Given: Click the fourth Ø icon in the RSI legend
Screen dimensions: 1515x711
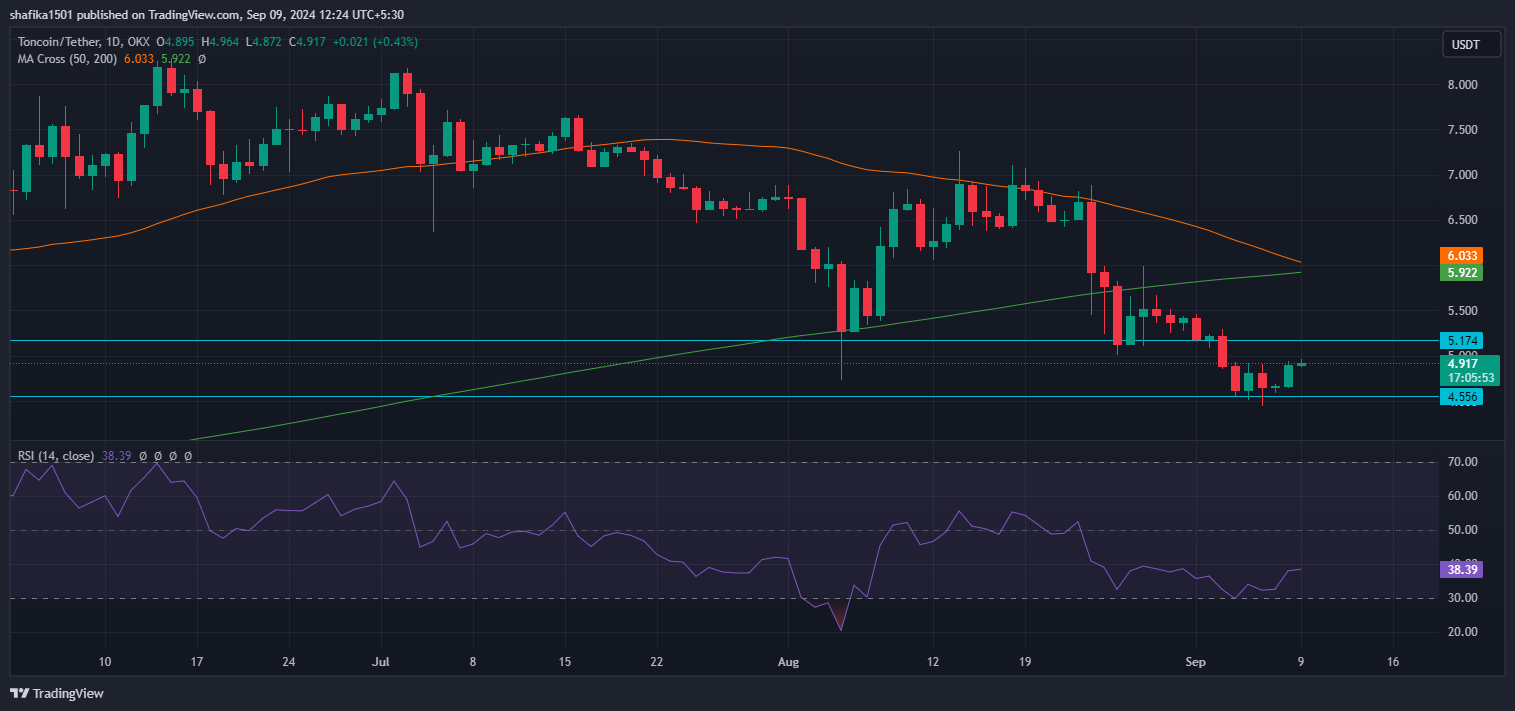Looking at the screenshot, I should [x=187, y=456].
